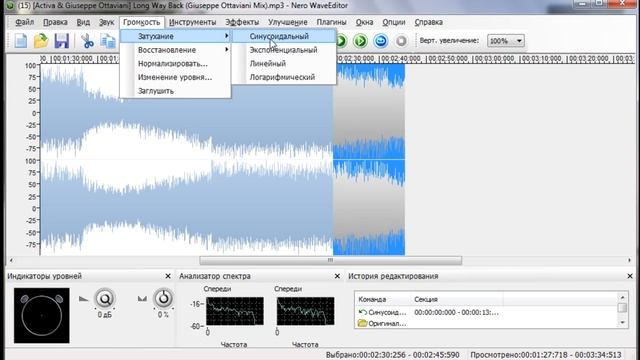The height and width of the screenshot is (360, 640).
Task: Open the Файл menu
Action: [24, 22]
